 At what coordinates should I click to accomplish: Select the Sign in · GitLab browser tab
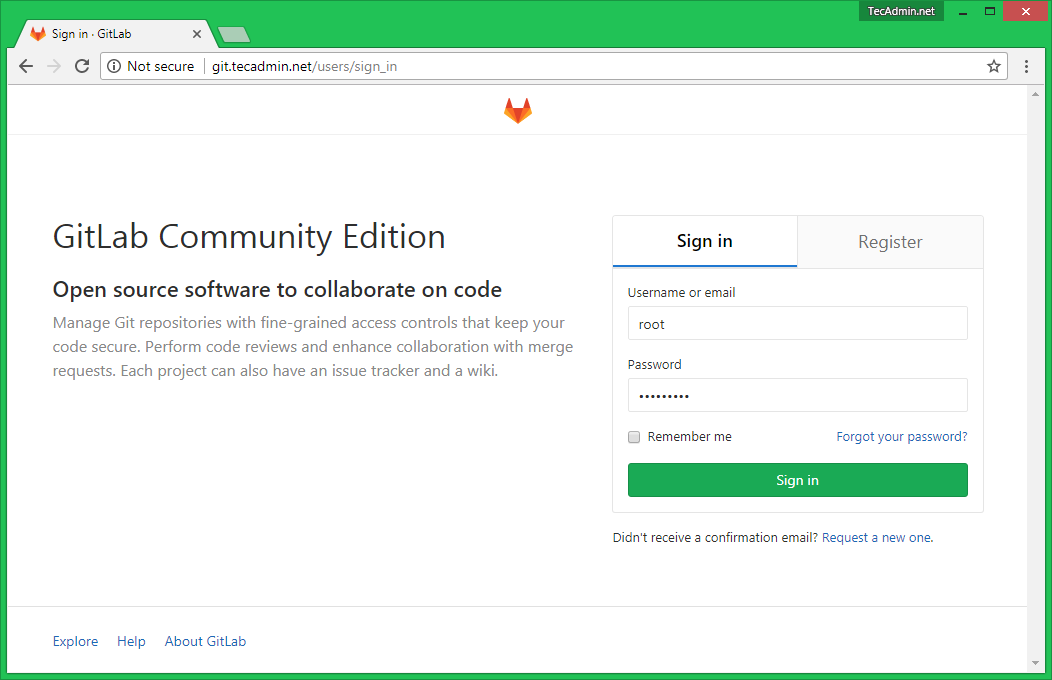coord(114,34)
